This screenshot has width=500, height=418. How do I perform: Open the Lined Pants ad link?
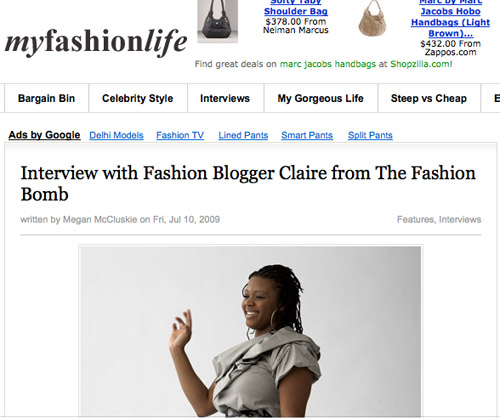pos(243,135)
